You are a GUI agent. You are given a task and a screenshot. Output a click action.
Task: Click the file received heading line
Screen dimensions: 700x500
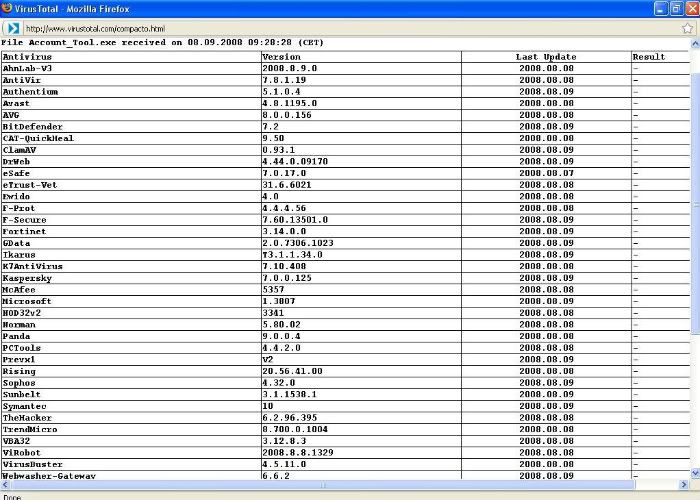point(162,42)
